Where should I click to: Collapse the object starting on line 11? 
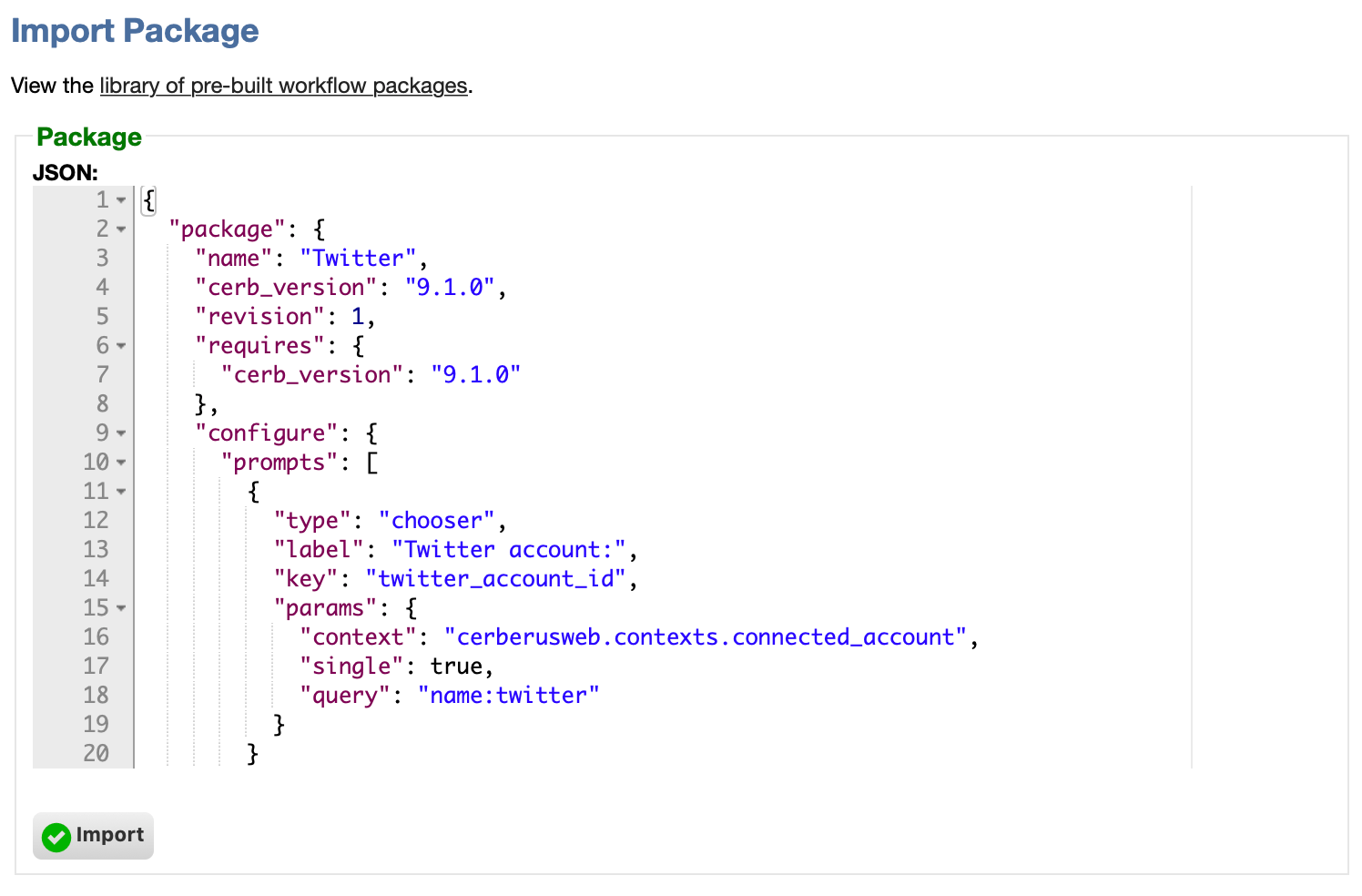pyautogui.click(x=121, y=492)
